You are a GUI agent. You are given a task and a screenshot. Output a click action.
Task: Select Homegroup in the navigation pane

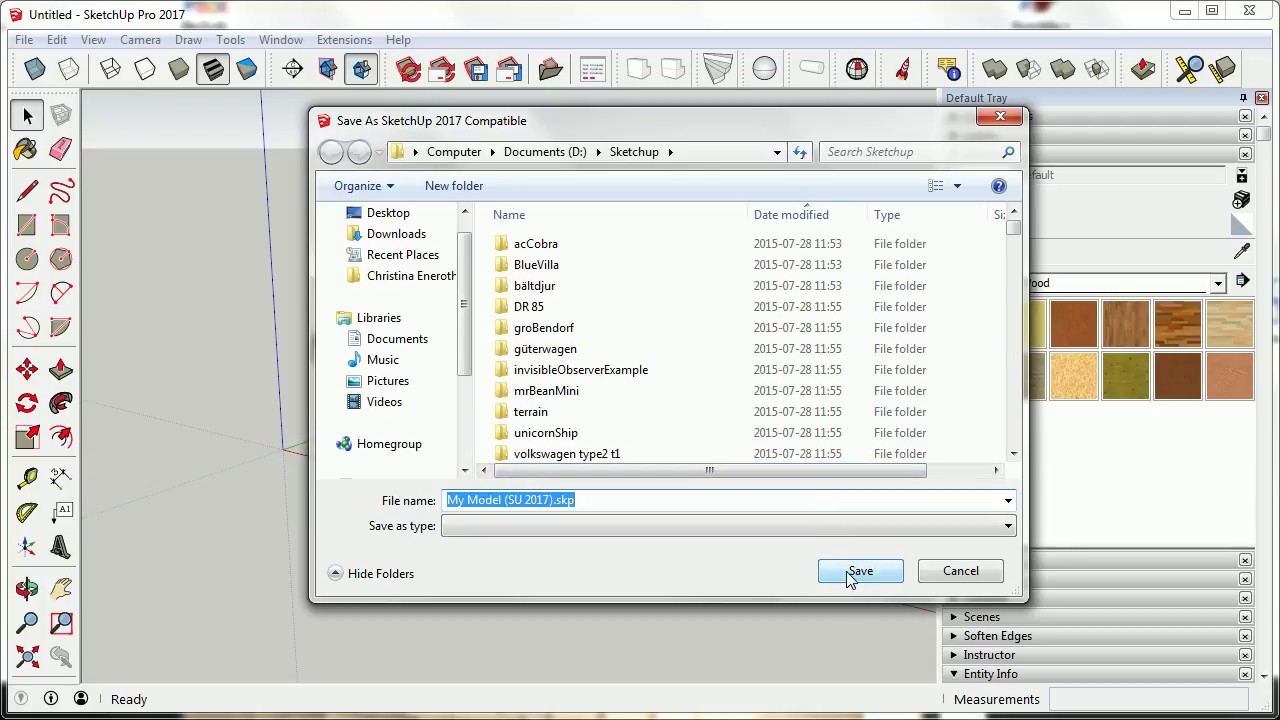tap(389, 444)
